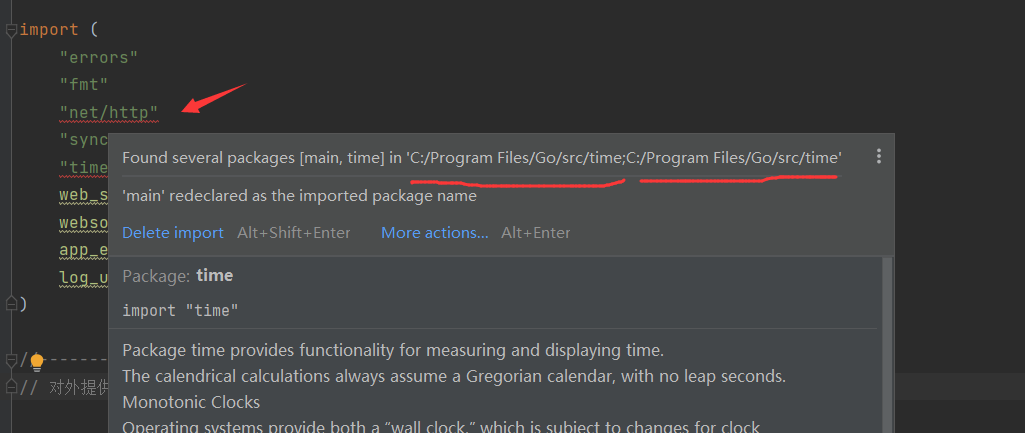Click import "time" code in documentation
Viewport: 1025px width, 433px height.
point(180,311)
